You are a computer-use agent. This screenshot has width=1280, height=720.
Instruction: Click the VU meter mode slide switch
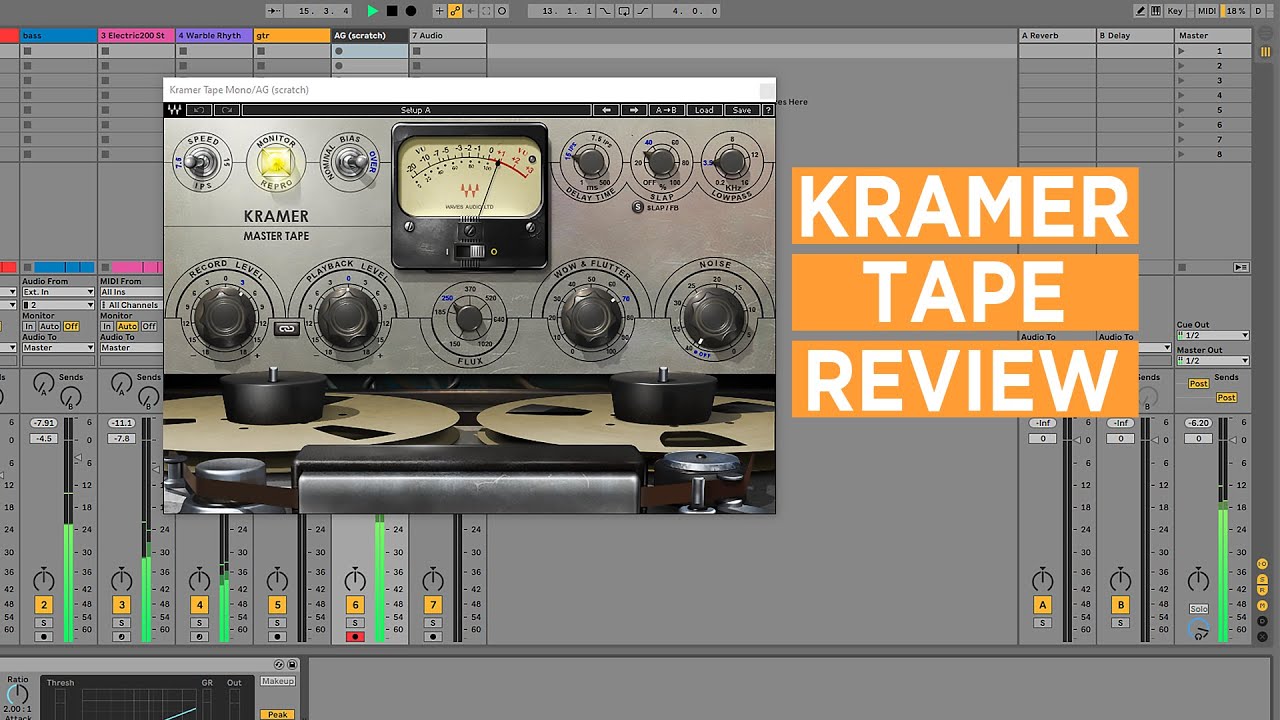(470, 252)
